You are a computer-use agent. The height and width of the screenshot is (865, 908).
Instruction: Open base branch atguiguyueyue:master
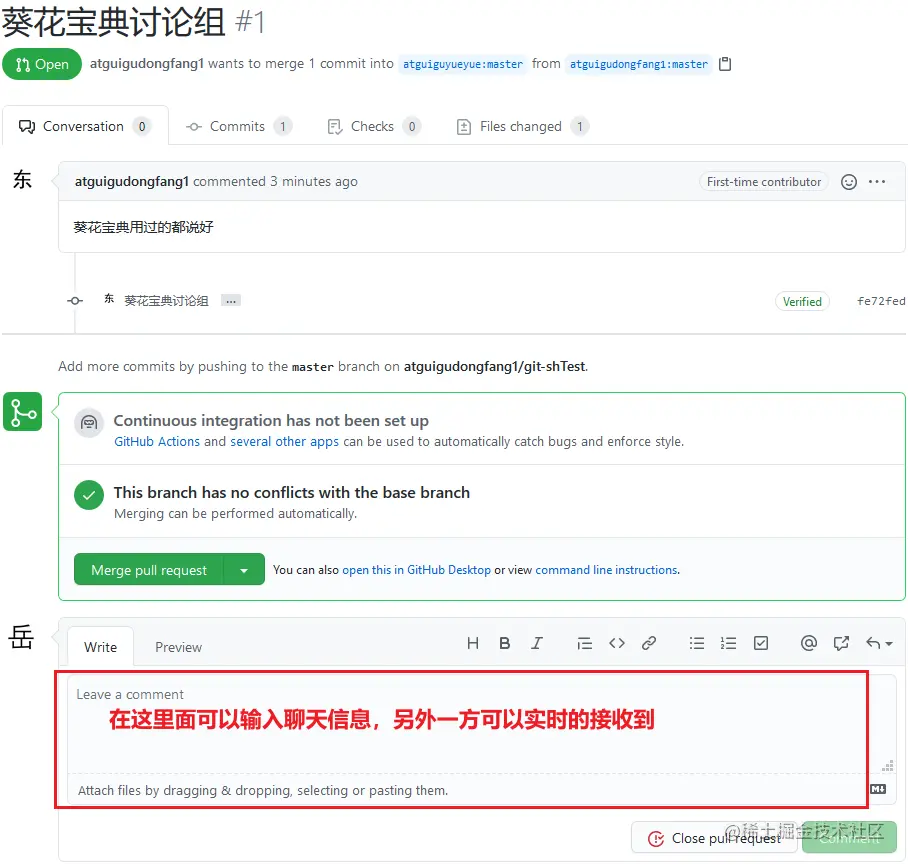462,64
